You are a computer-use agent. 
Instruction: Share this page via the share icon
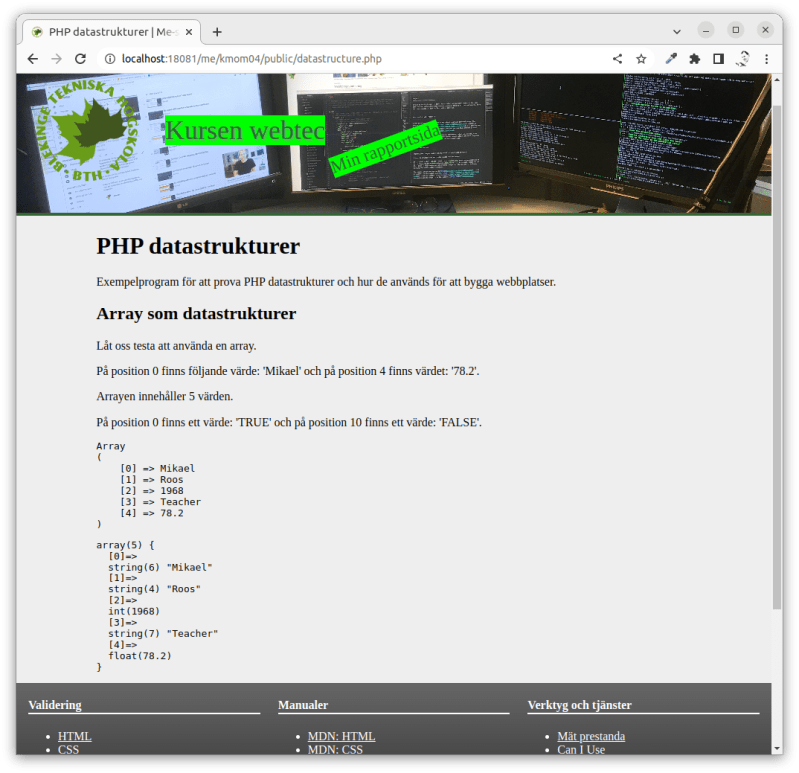coord(617,59)
